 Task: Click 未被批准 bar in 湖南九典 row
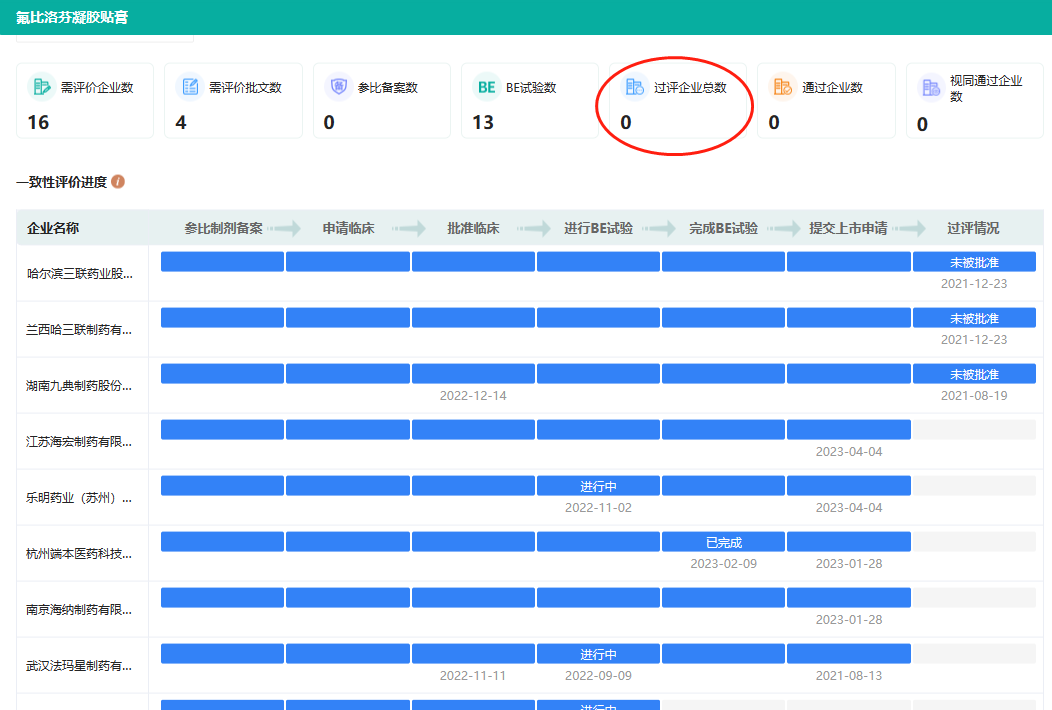(974, 374)
